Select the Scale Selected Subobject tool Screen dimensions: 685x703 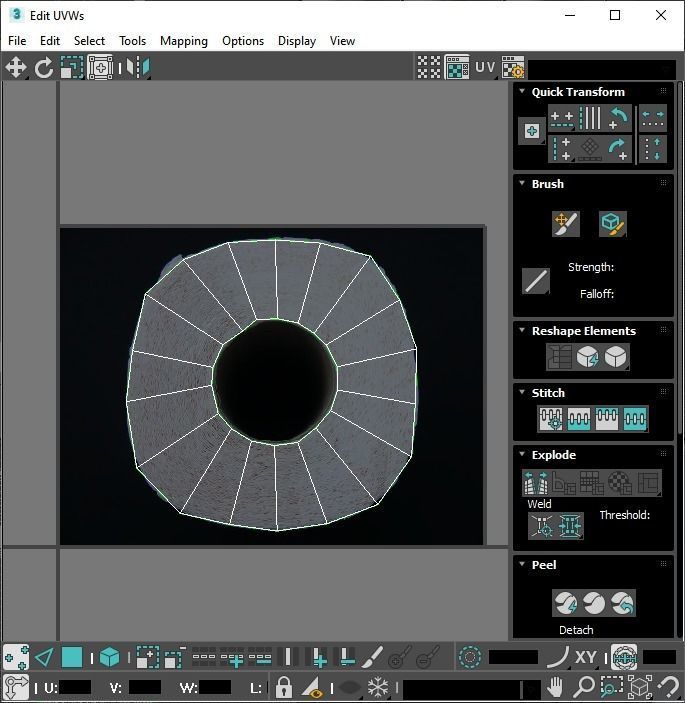72,68
